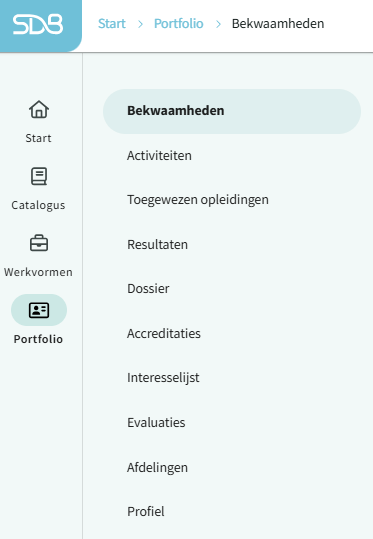
Task: Navigate to Afdelingen
Action: point(232,468)
